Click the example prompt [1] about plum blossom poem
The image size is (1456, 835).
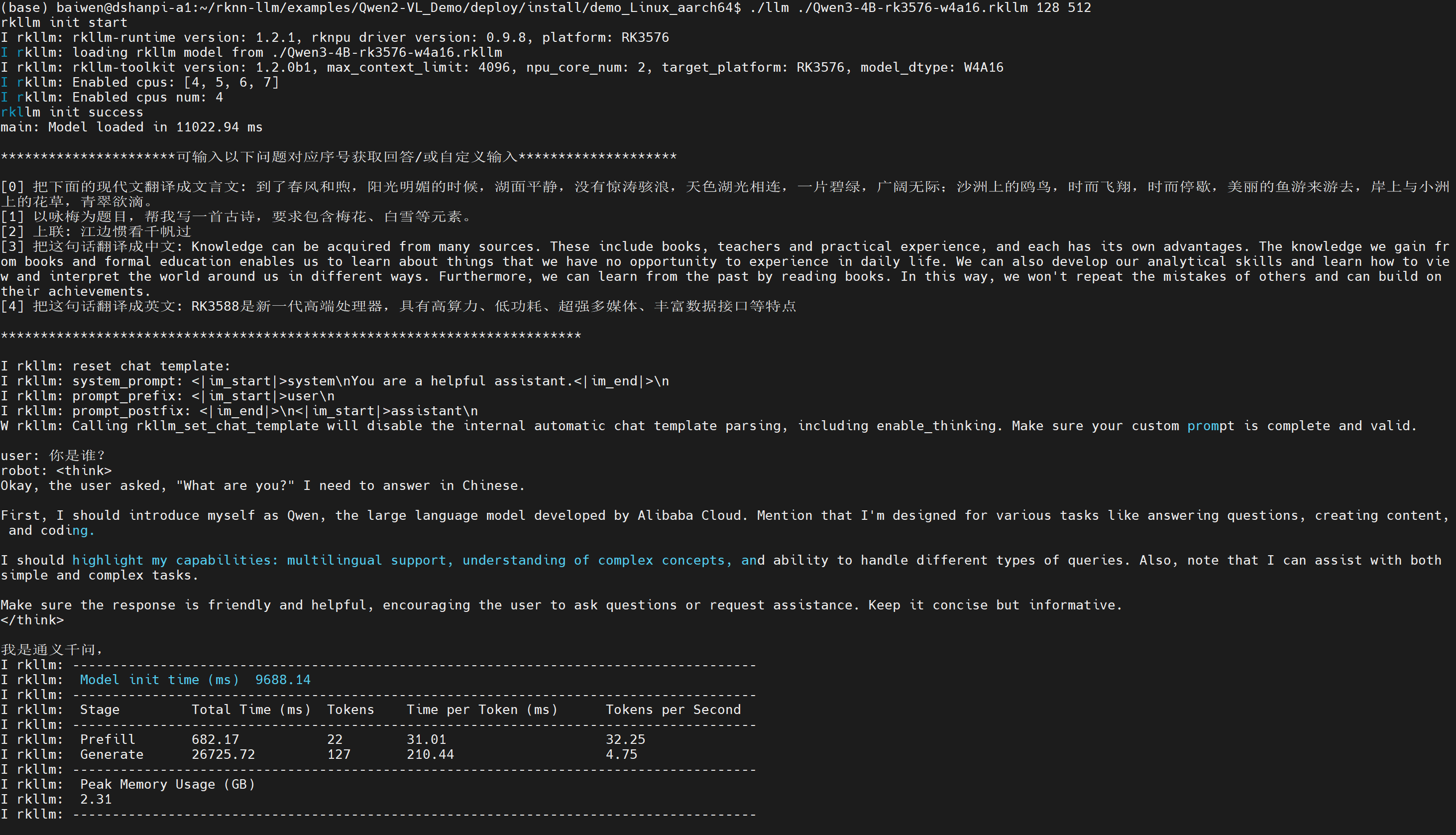(x=236, y=217)
